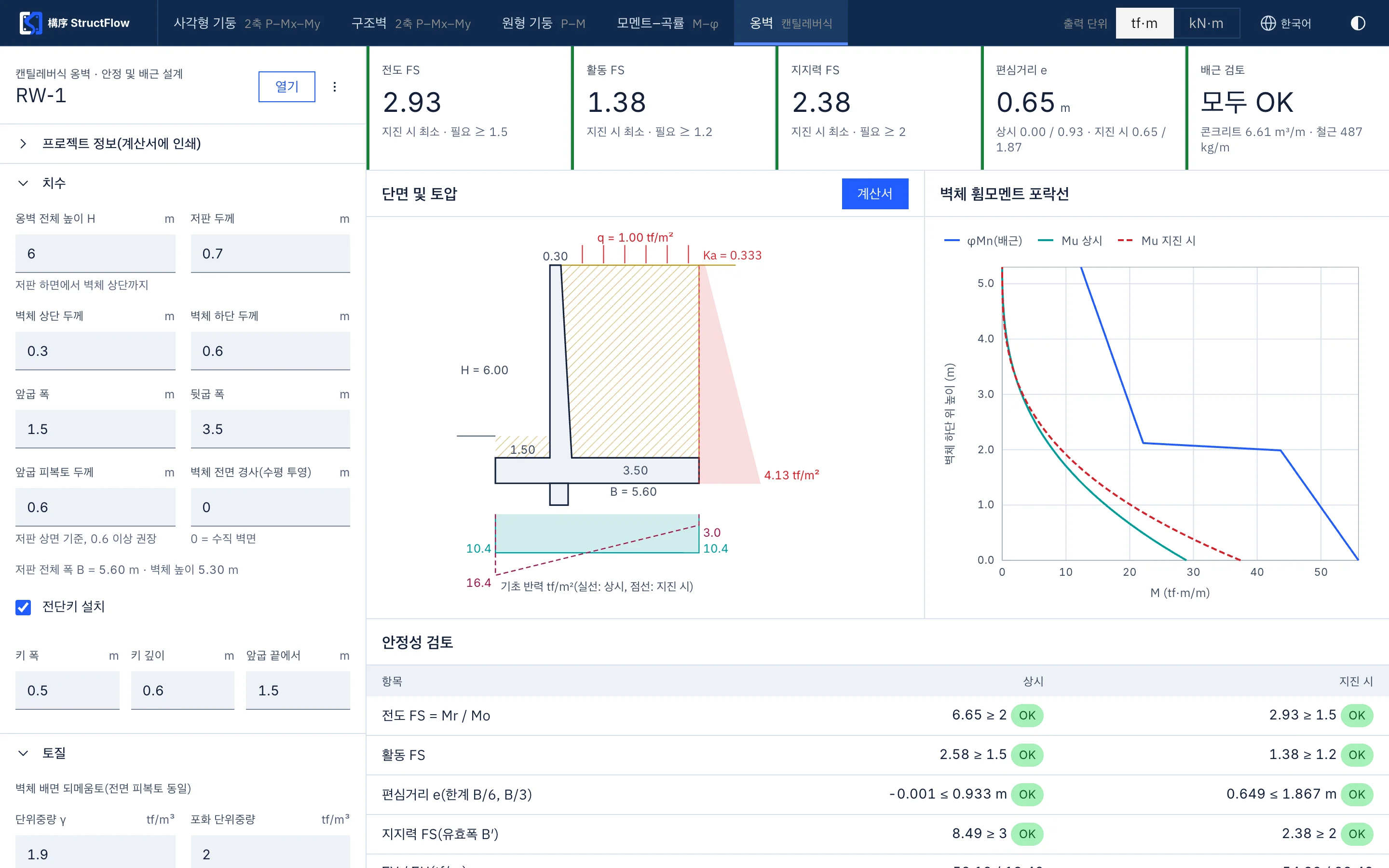This screenshot has width=1389, height=868.
Task: Click the 지지력 FS summary card
Action: click(879, 108)
